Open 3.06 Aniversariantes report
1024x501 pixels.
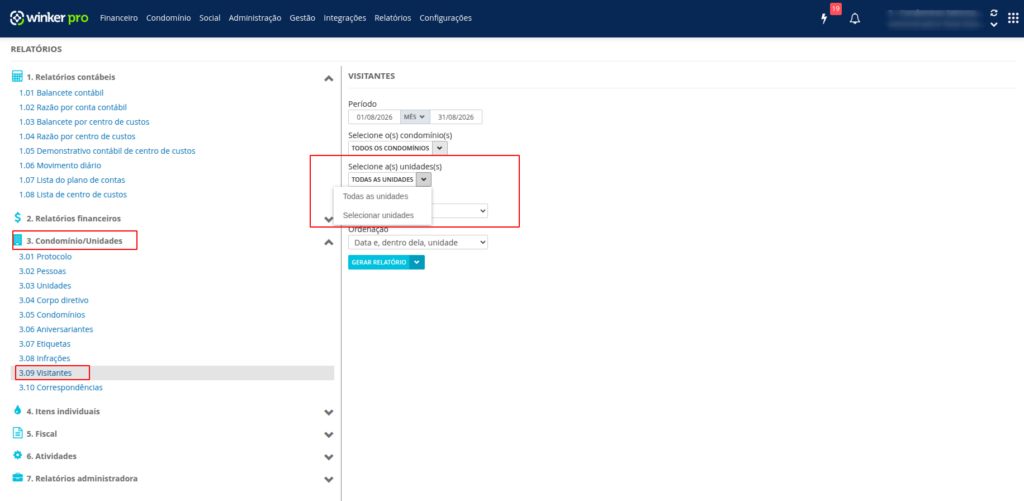[x=56, y=329]
